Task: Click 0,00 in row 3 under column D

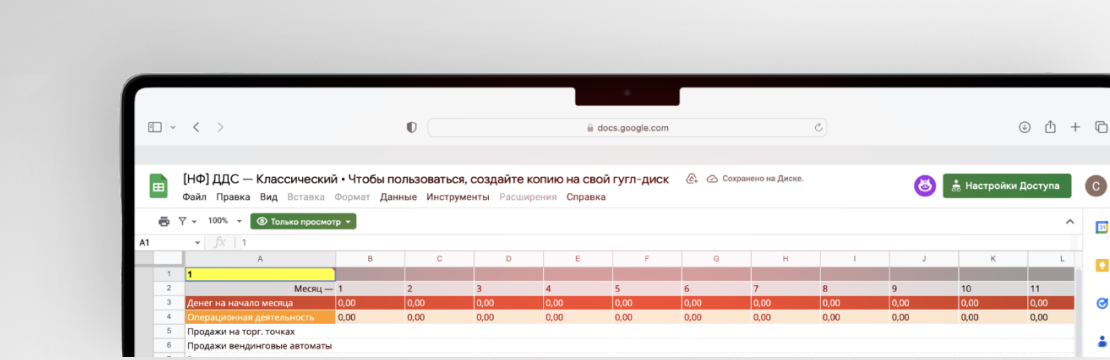Action: coord(508,303)
